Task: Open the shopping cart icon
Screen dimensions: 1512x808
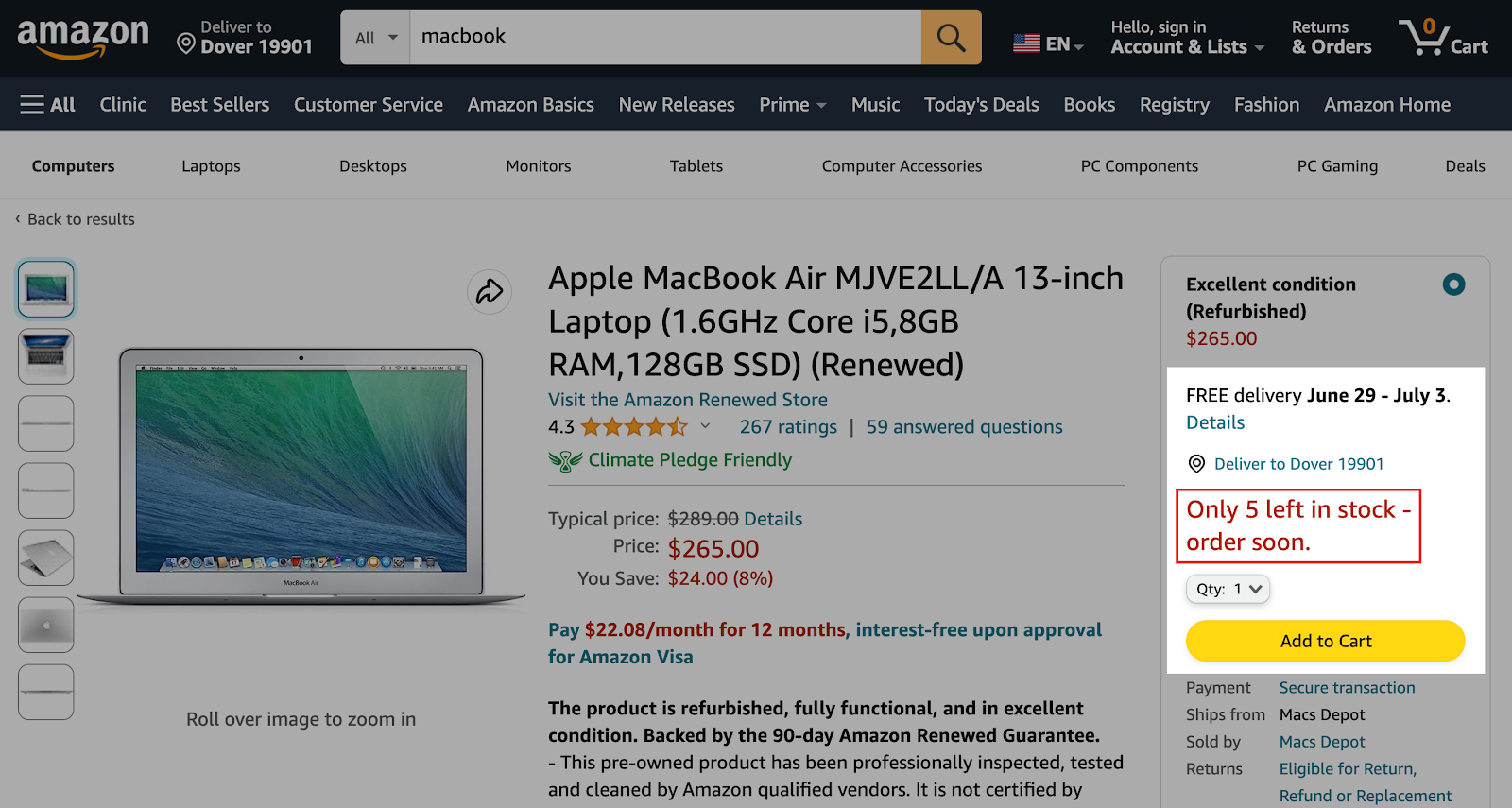Action: tap(1427, 36)
